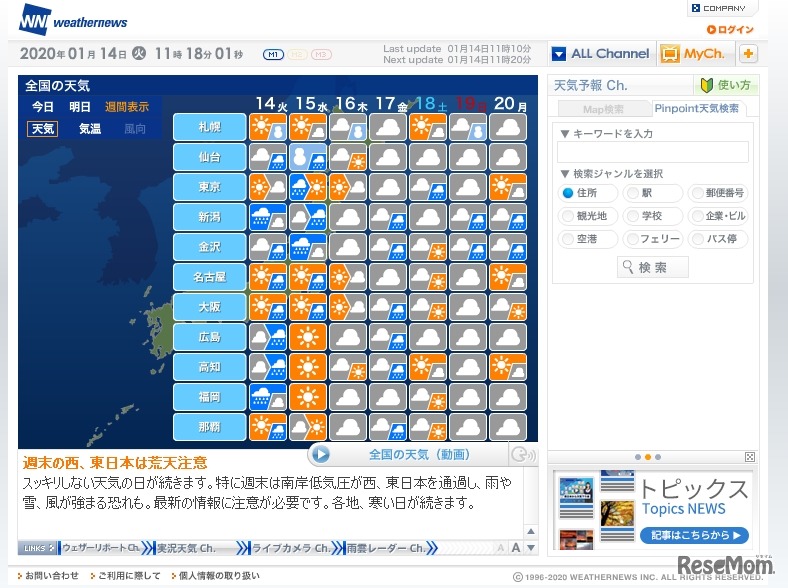
Task: Click 広島 sunny icon for the 15th
Action: tap(308, 337)
